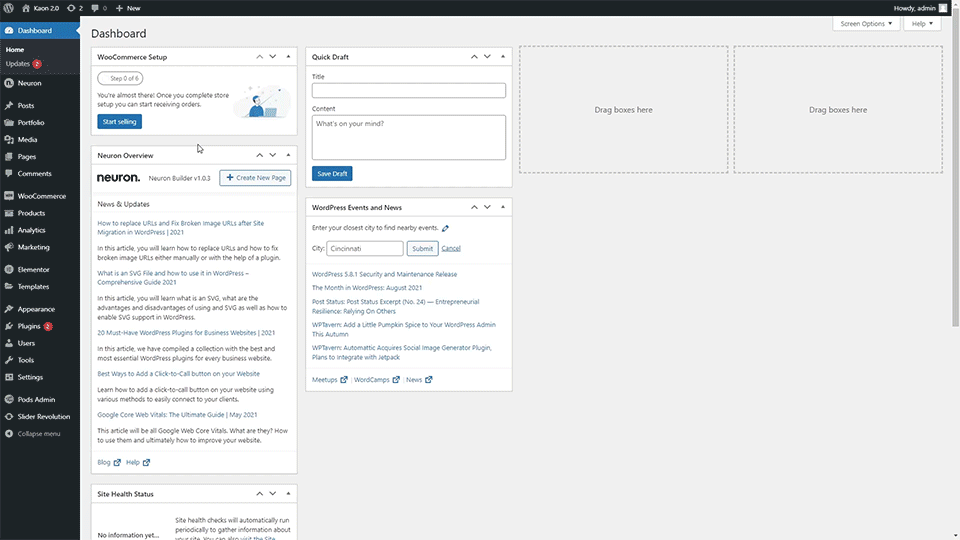Image resolution: width=960 pixels, height=540 pixels.
Task: Move Neuron Overview box up
Action: [260, 156]
